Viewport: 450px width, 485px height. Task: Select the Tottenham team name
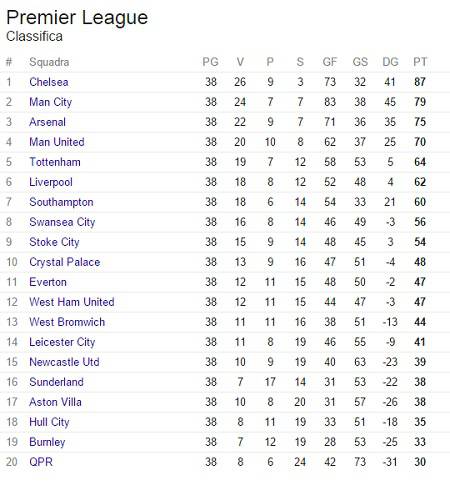[x=55, y=162]
